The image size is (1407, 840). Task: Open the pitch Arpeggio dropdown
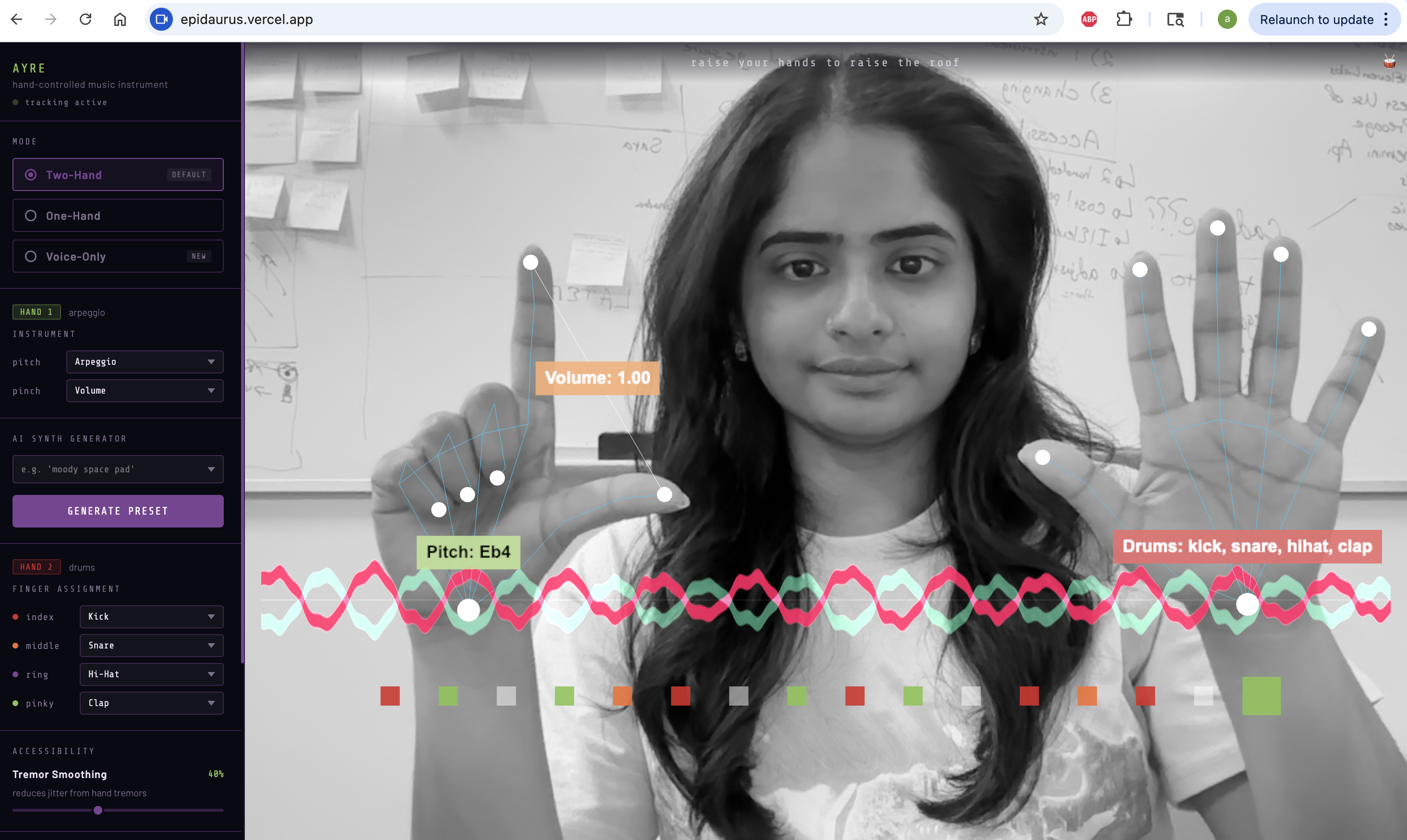pos(145,362)
